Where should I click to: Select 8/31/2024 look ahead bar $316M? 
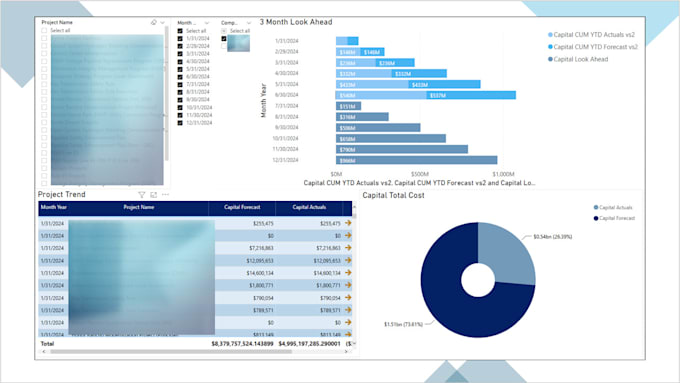pos(362,117)
